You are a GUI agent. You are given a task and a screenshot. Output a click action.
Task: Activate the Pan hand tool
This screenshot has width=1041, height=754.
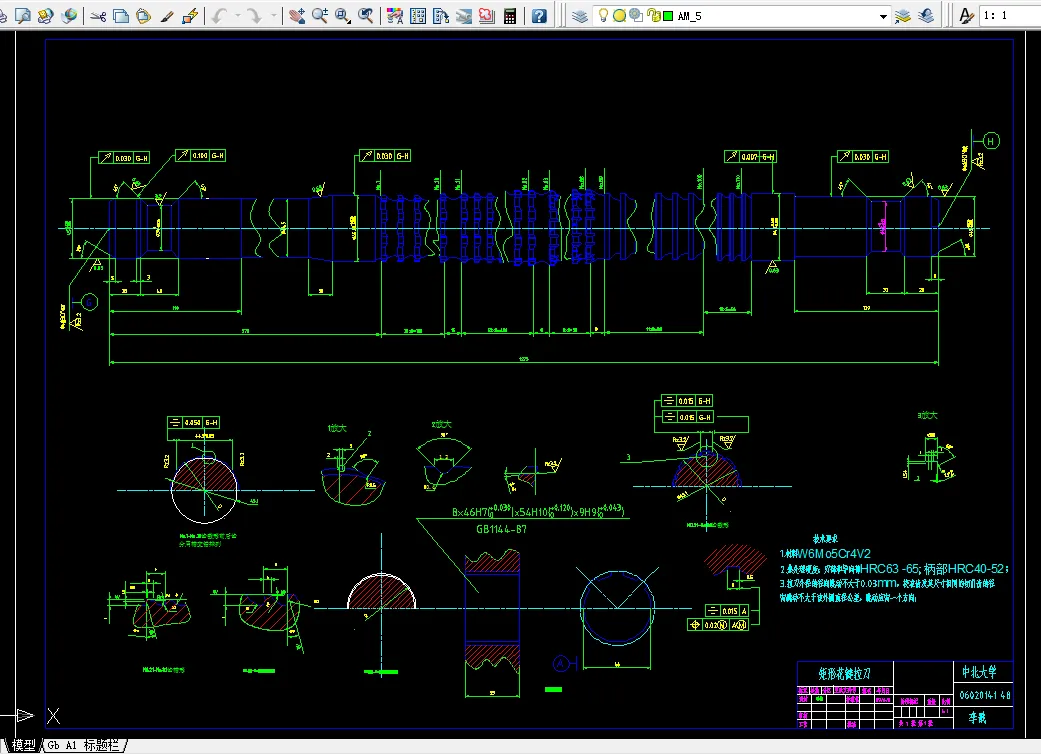[297, 16]
